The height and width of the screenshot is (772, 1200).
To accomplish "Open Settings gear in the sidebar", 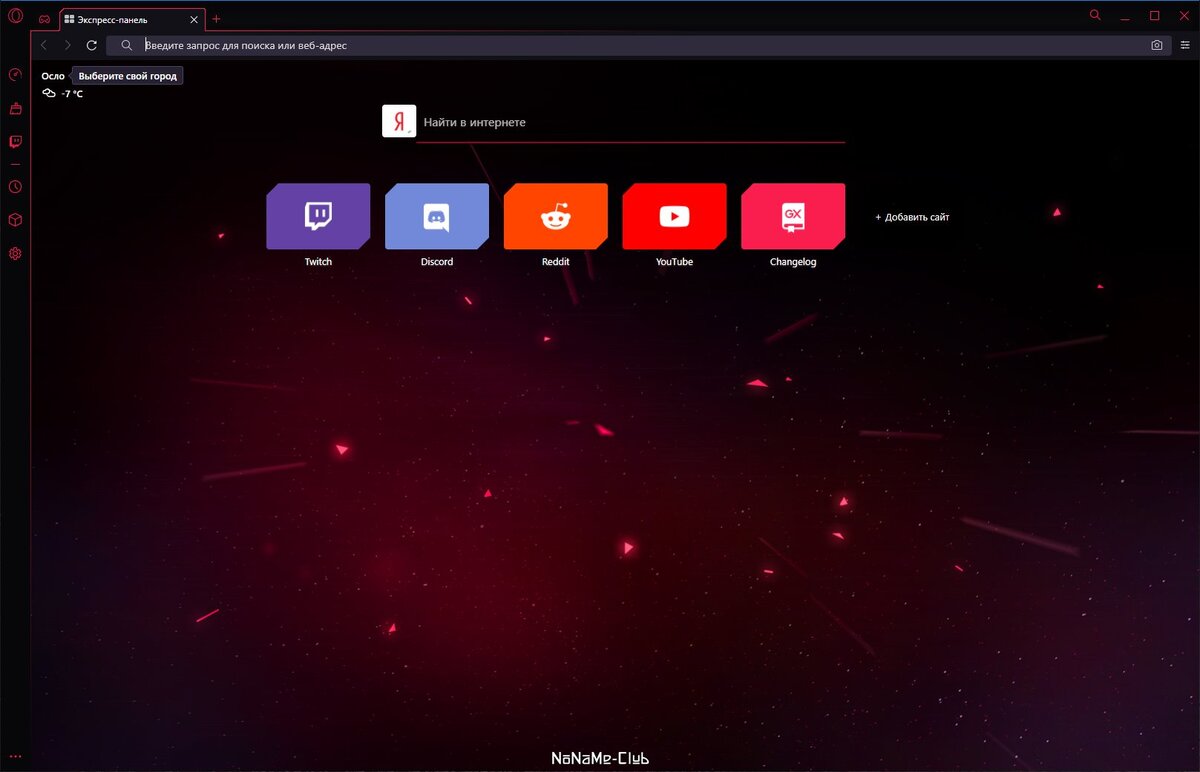I will pos(15,254).
